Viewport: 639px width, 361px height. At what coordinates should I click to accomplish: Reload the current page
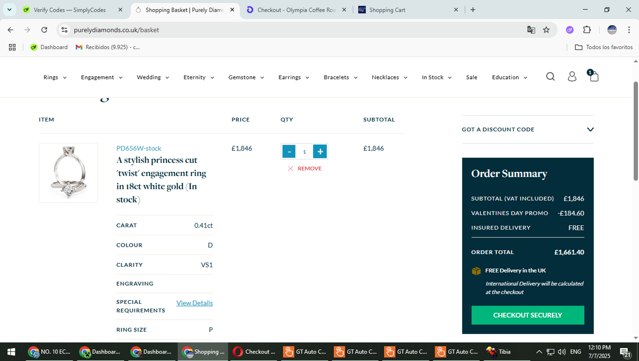tap(44, 30)
